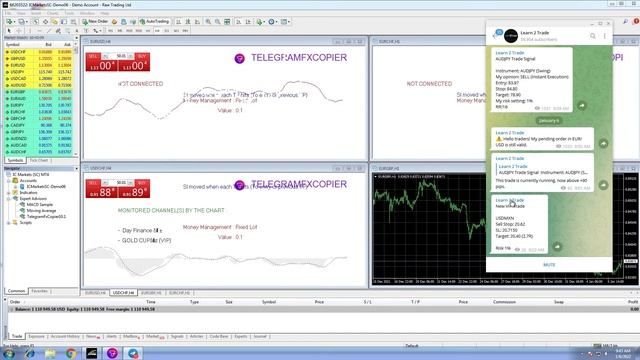Open Telegram channel three-dot menu
The image size is (640, 360).
(604, 36)
